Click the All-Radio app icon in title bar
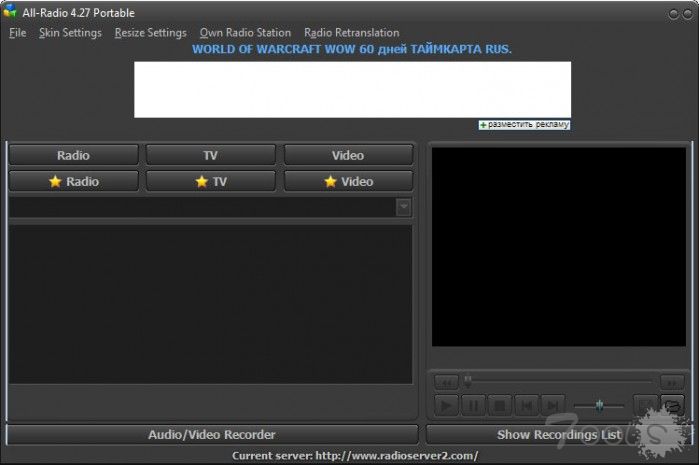700x465 pixels. [10, 12]
